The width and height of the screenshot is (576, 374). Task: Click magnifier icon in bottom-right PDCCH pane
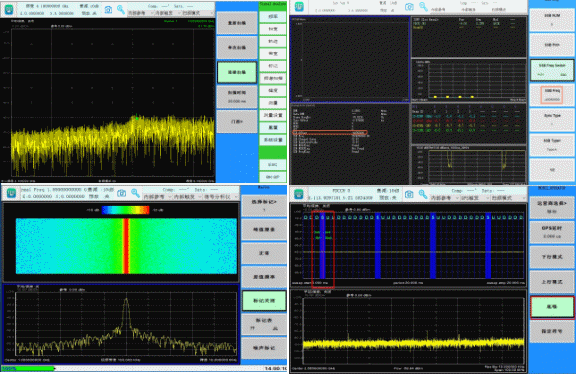[423, 194]
